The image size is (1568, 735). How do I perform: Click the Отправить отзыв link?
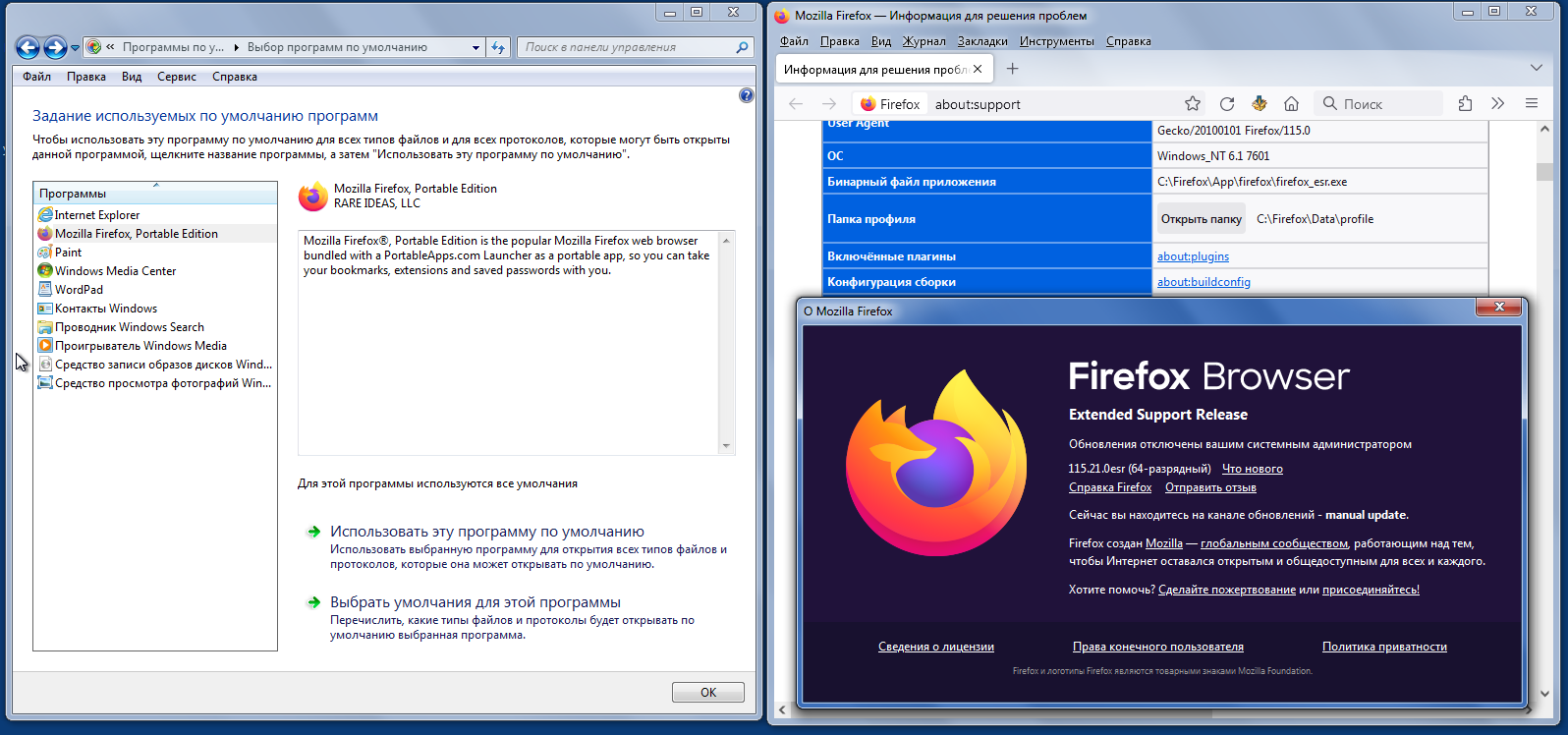[x=1210, y=487]
